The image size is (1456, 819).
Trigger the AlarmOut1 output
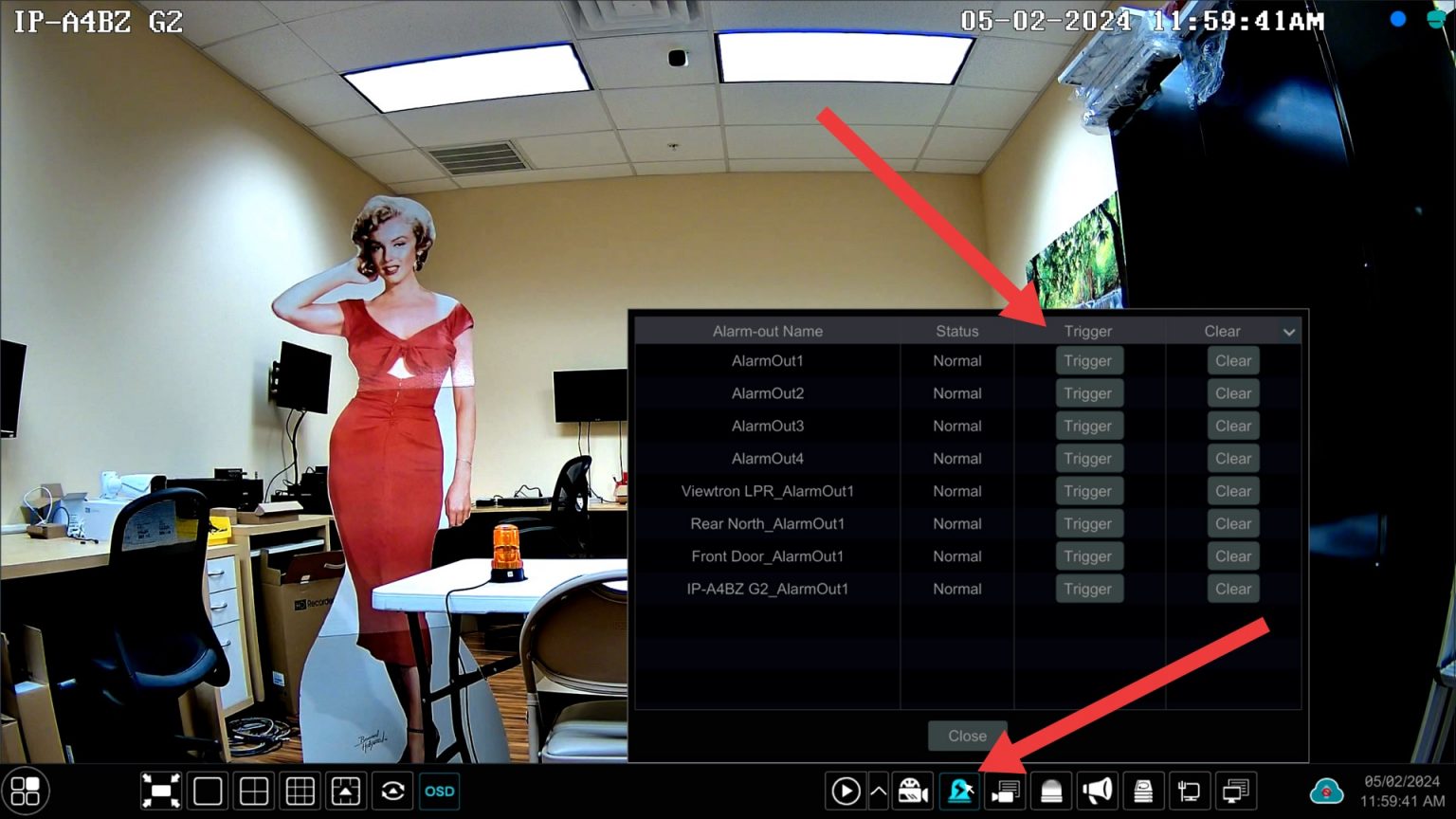click(1088, 360)
